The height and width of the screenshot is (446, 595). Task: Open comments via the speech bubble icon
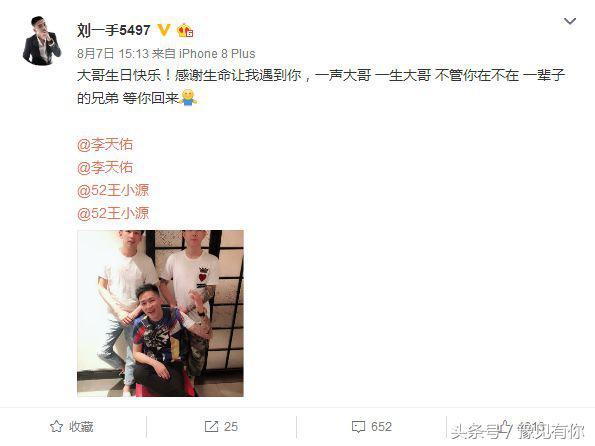359,427
